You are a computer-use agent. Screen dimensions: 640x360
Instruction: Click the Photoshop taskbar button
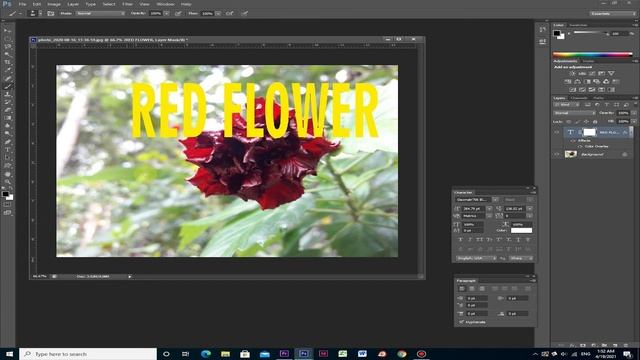tap(303, 354)
